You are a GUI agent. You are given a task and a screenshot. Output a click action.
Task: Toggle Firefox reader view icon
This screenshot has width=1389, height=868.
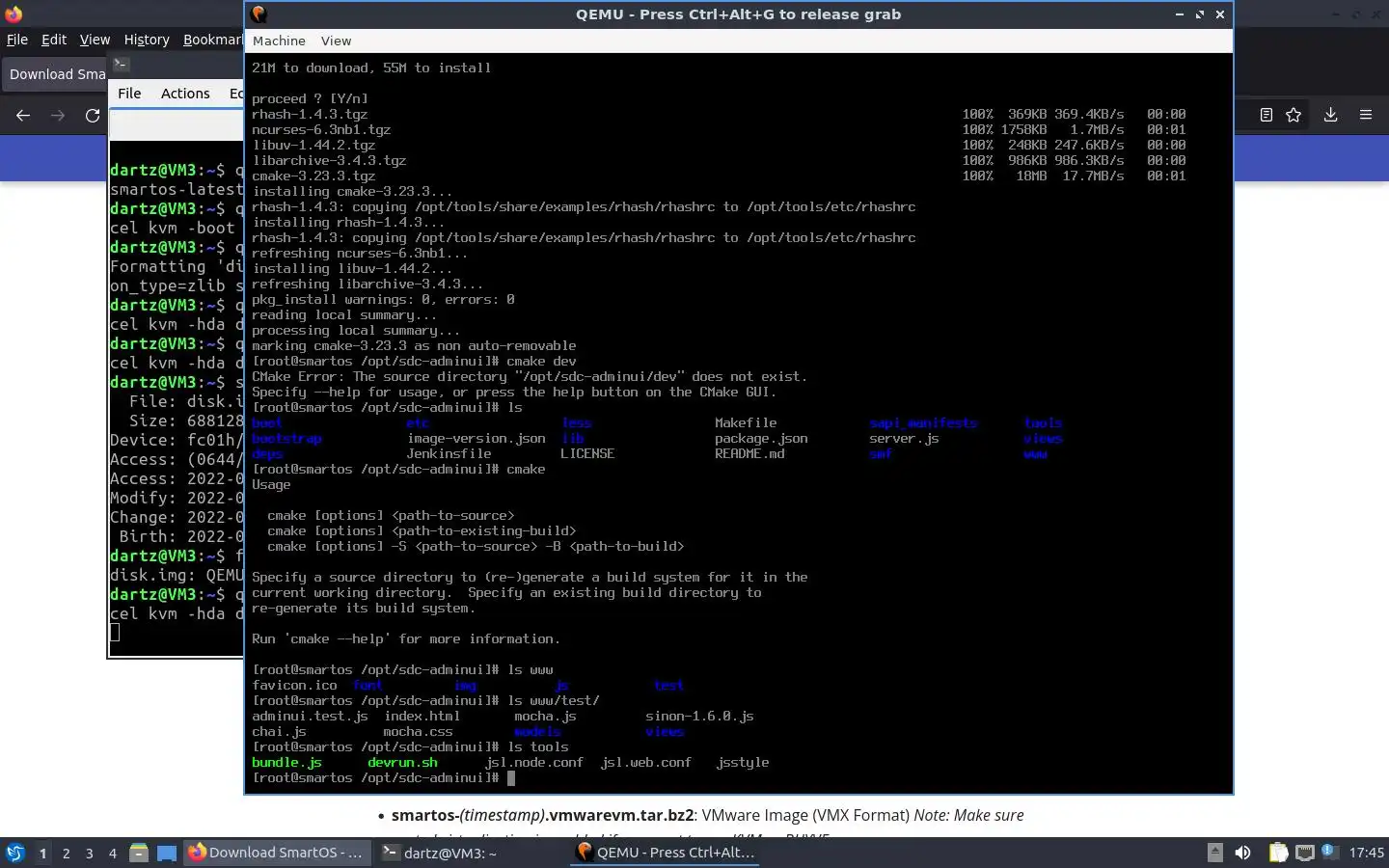pyautogui.click(x=1266, y=115)
